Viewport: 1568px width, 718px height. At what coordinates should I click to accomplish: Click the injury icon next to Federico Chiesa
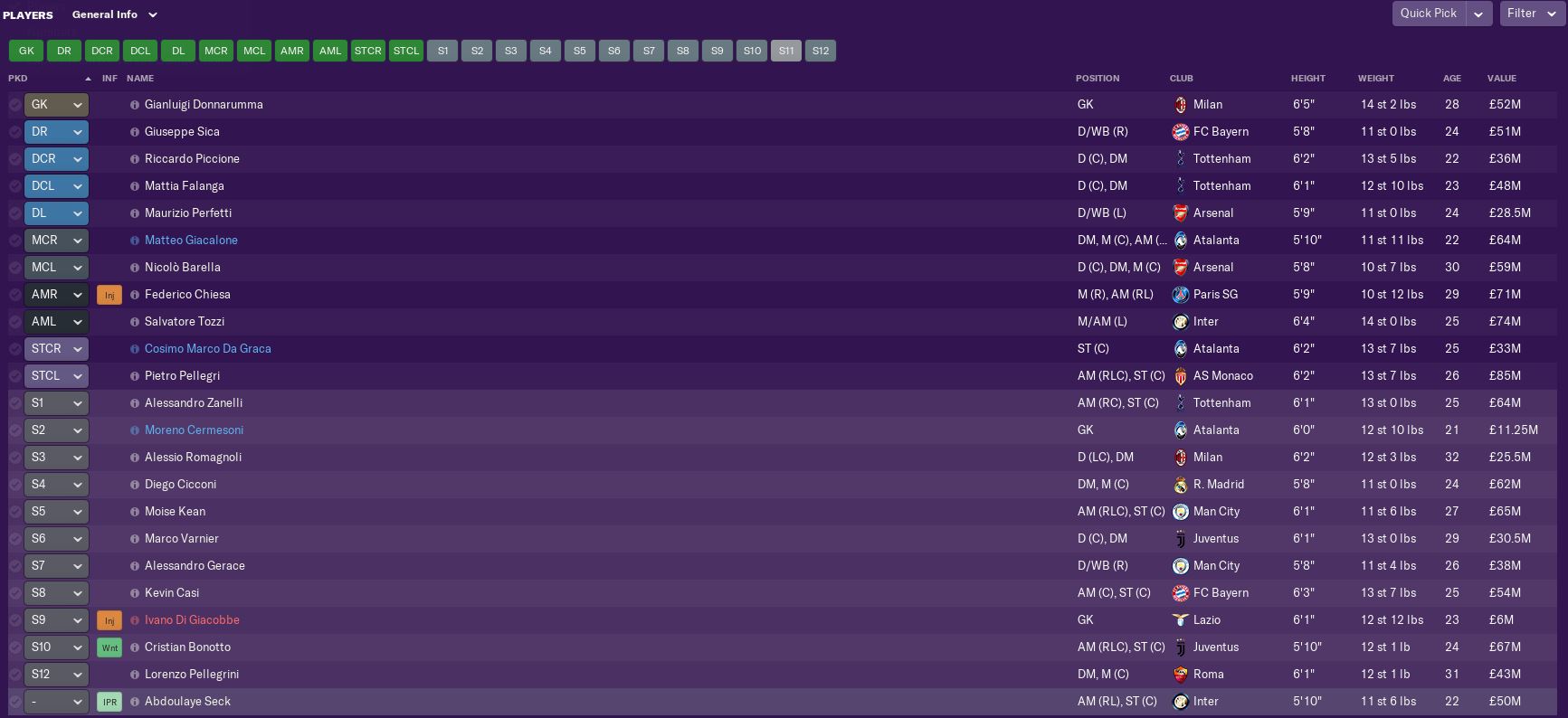pyautogui.click(x=109, y=295)
